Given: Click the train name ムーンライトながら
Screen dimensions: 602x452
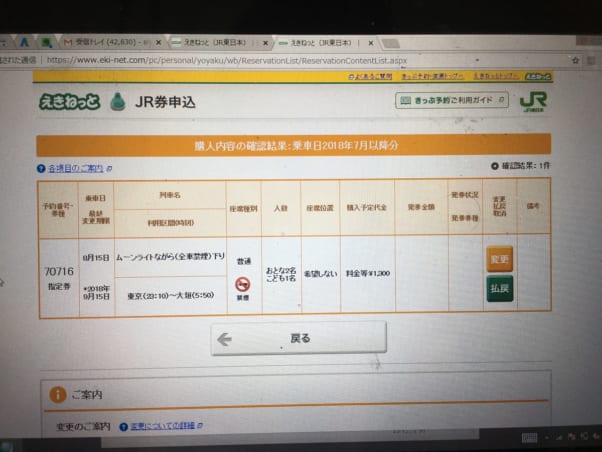Looking at the screenshot, I should (x=170, y=257).
